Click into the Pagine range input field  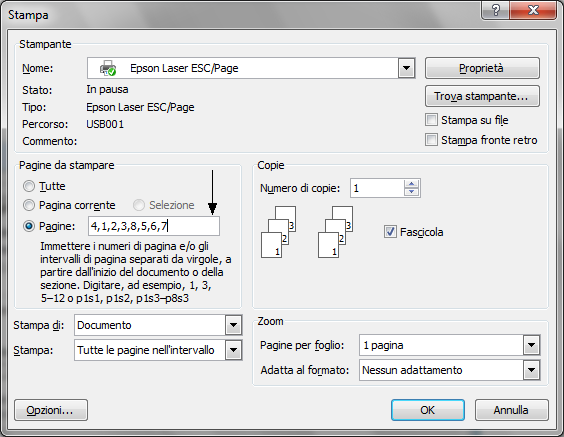coord(154,226)
